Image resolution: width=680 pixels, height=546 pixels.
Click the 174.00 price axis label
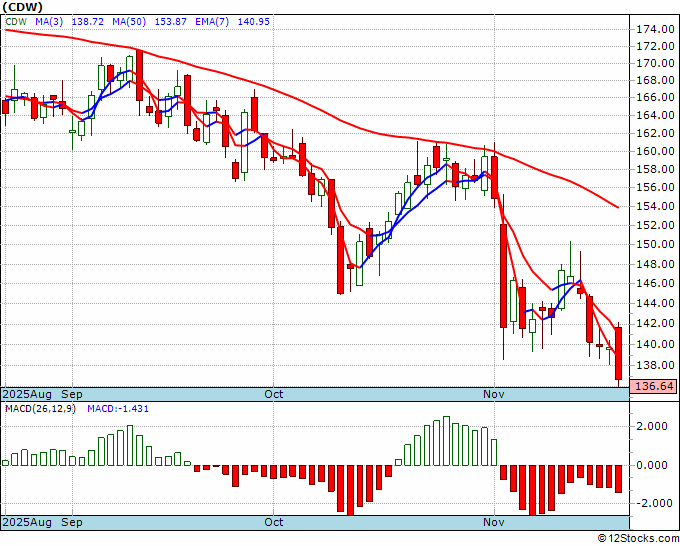coord(655,29)
